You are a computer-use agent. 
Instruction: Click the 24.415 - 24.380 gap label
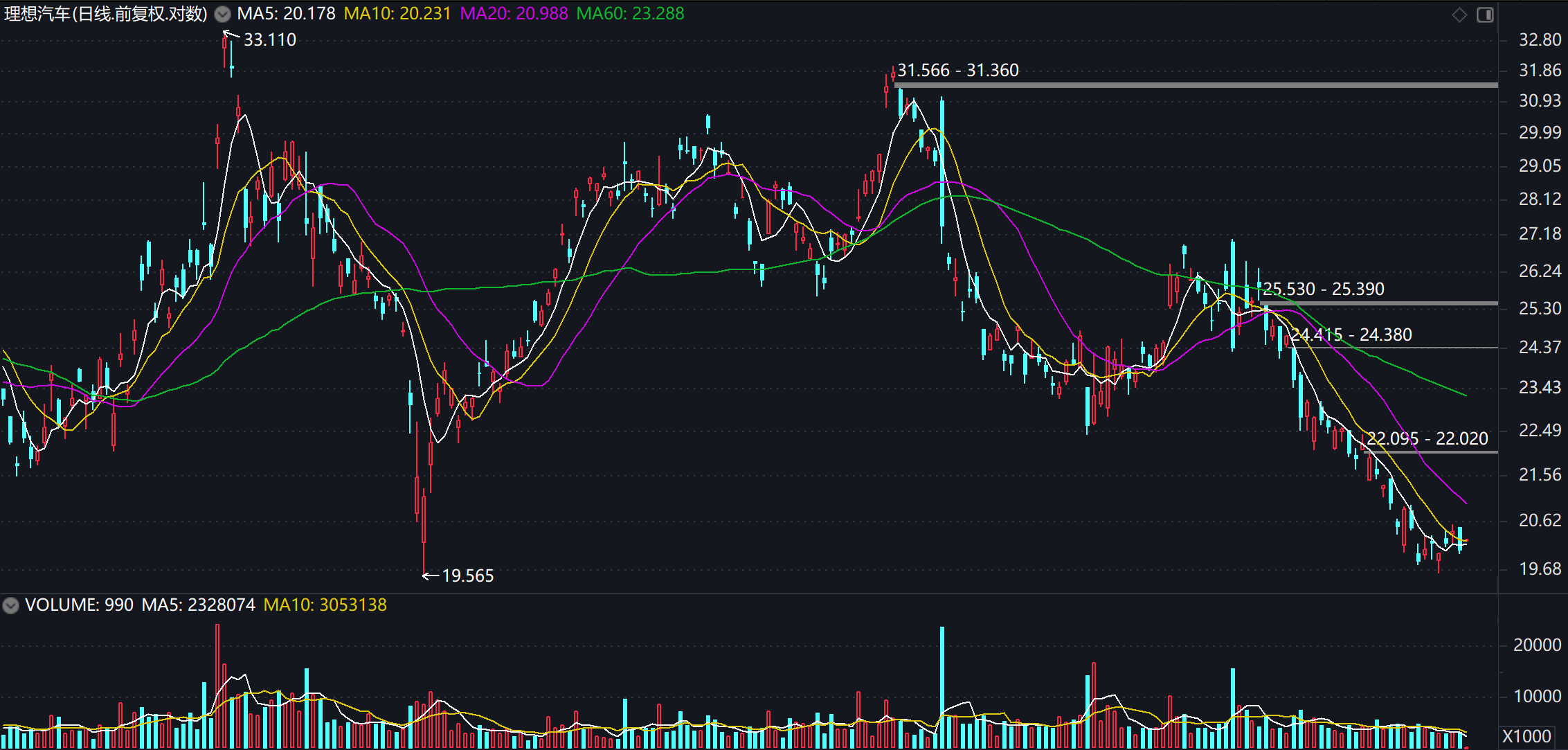pyautogui.click(x=1351, y=335)
